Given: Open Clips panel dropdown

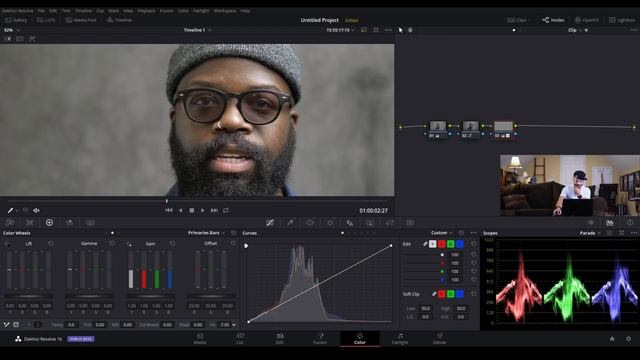Looking at the screenshot, I should point(518,20).
